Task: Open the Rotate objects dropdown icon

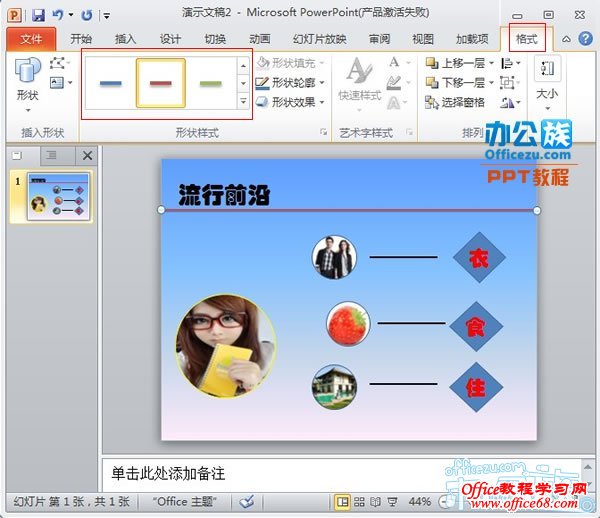Action: pos(511,103)
